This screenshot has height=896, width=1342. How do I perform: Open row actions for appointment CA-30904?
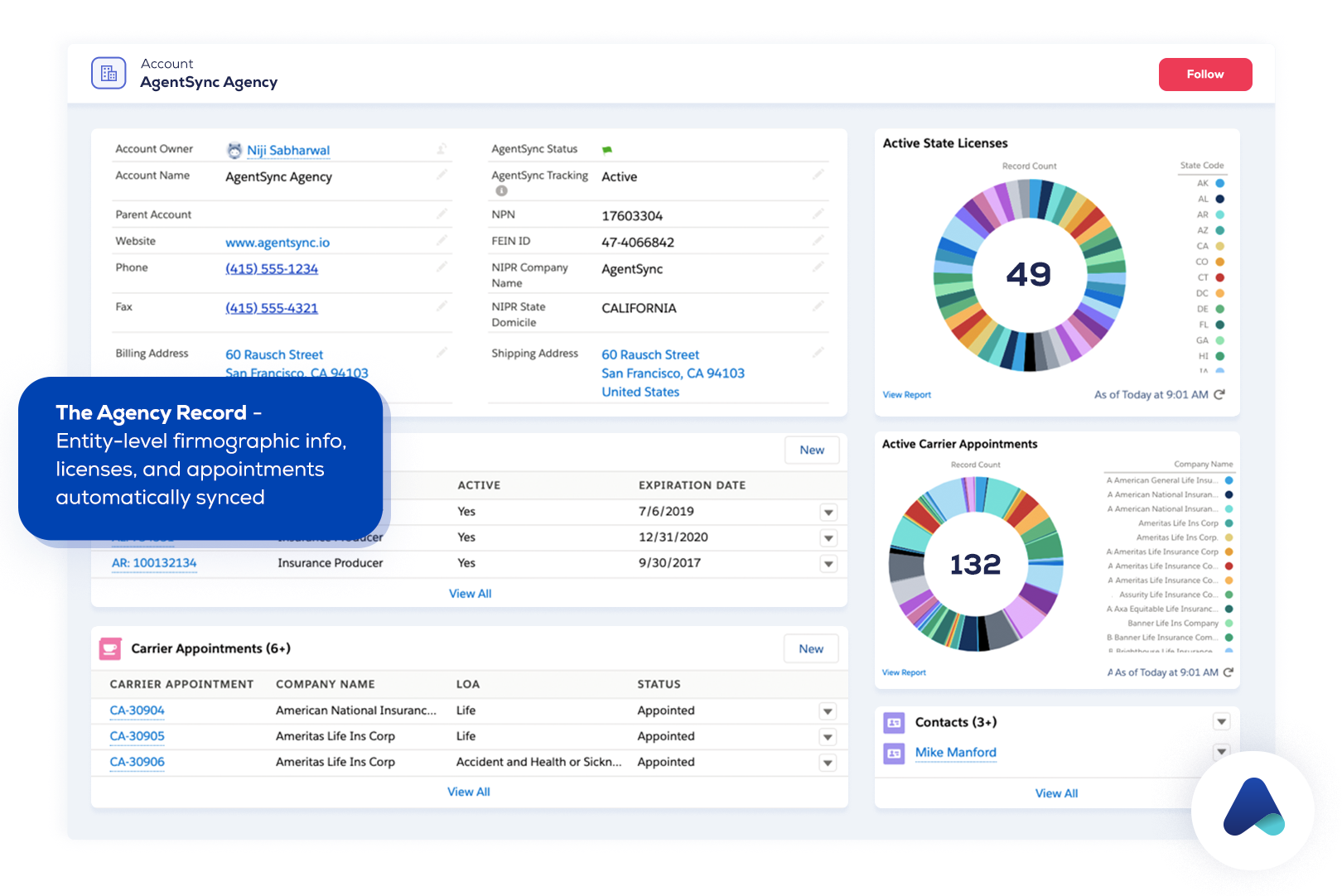tap(828, 711)
